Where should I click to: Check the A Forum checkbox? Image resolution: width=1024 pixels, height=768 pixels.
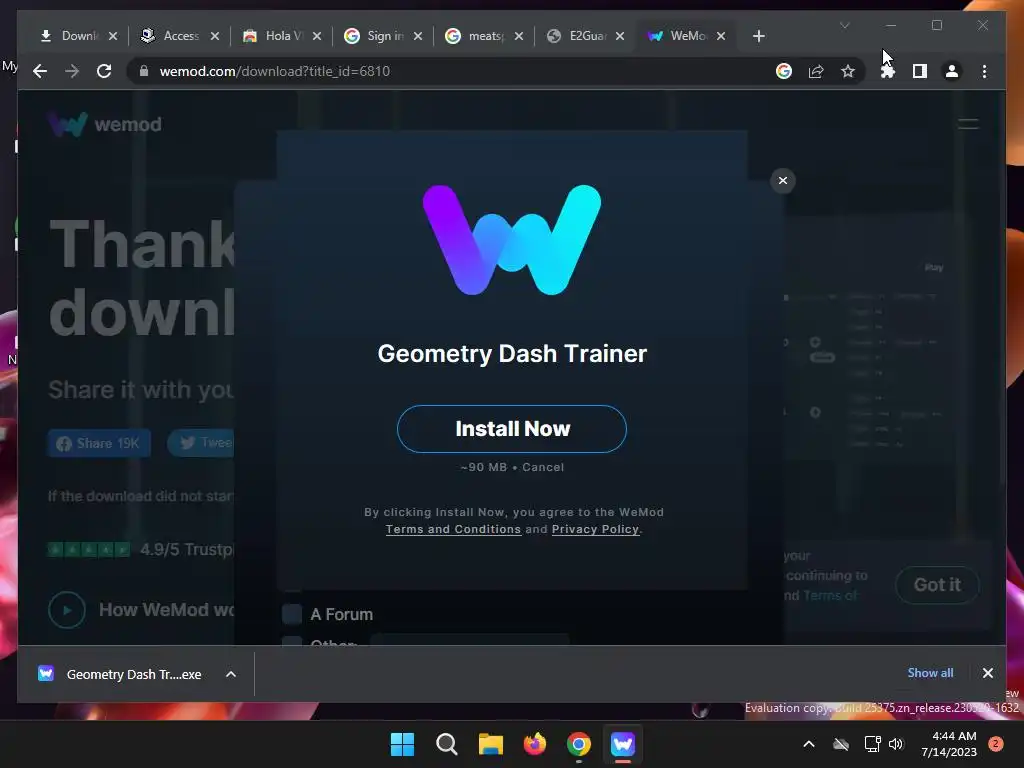click(x=291, y=614)
